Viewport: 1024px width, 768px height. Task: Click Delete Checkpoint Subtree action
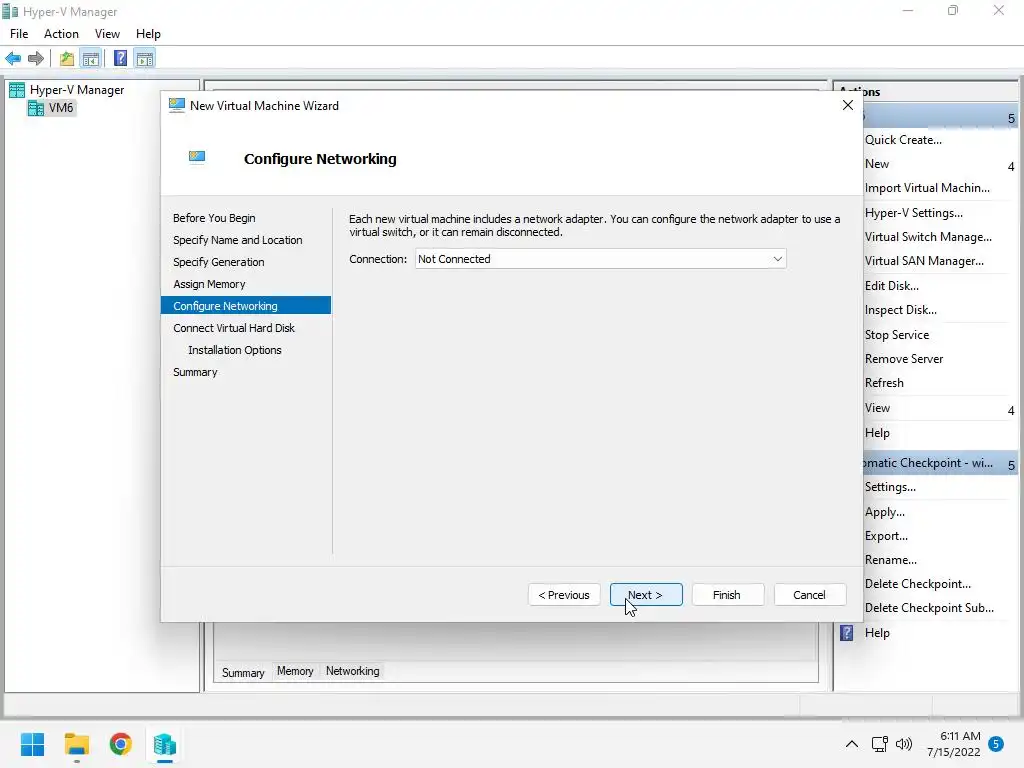point(929,608)
